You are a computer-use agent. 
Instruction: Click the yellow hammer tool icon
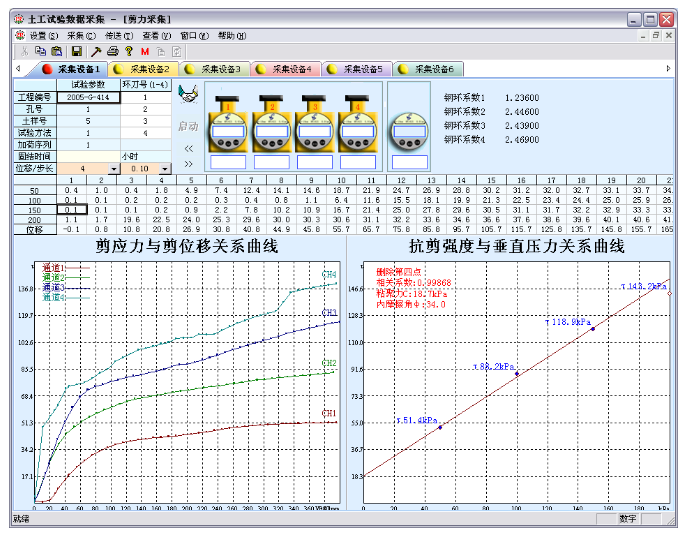click(x=95, y=50)
